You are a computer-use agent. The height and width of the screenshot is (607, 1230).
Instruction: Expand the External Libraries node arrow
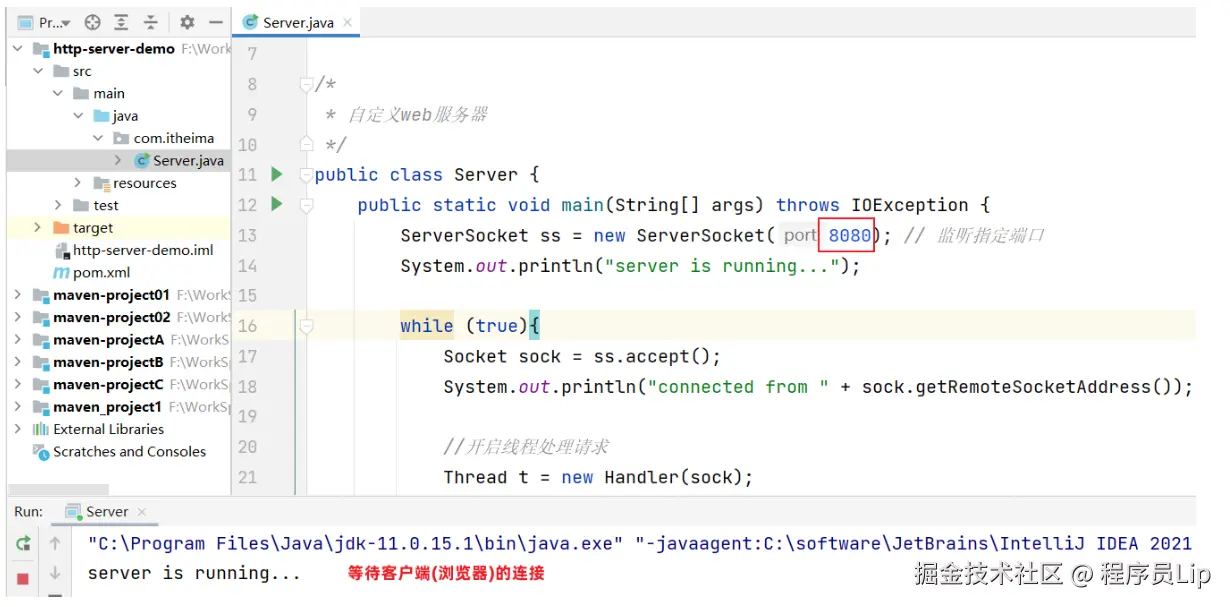click(x=19, y=429)
